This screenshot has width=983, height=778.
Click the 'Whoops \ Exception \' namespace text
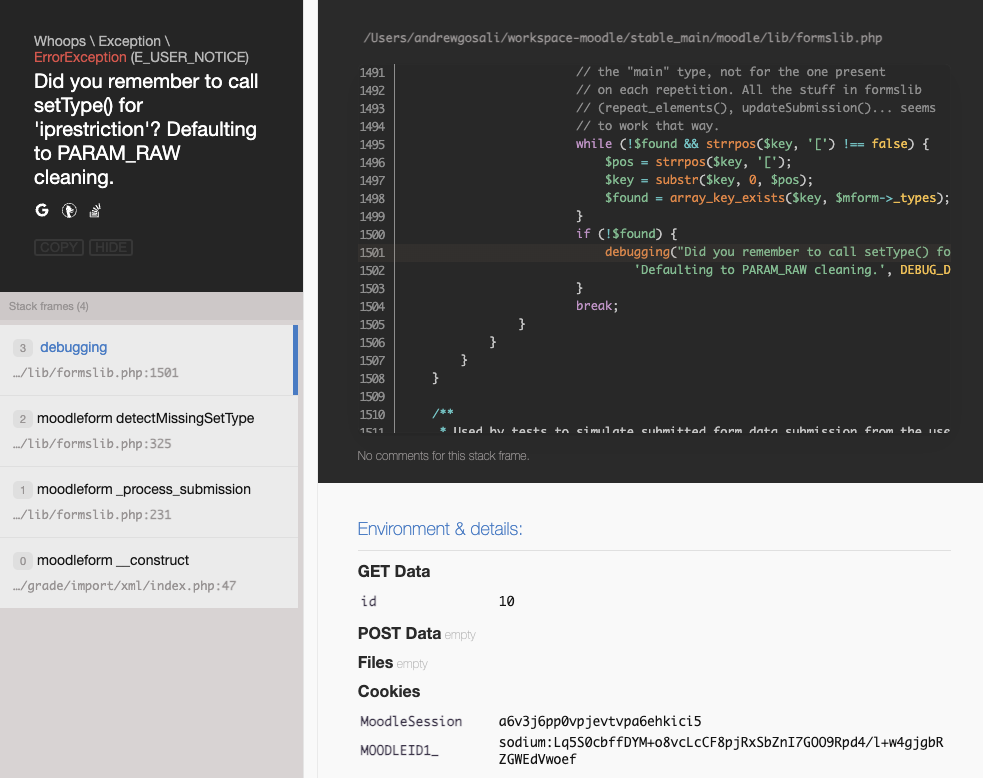102,41
